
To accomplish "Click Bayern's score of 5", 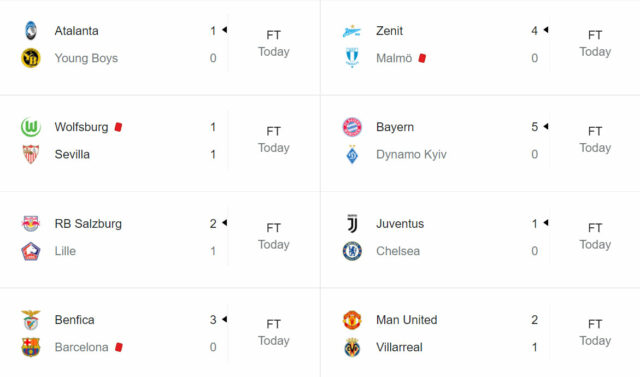I will tap(534, 127).
